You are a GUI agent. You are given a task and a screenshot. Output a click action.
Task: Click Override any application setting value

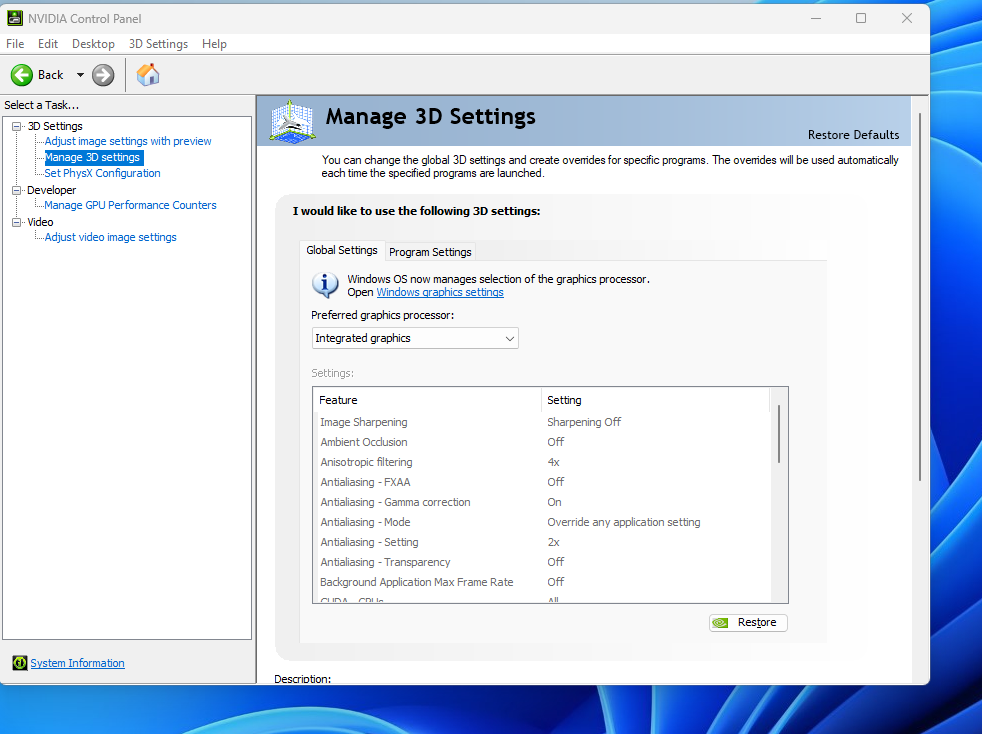click(624, 522)
